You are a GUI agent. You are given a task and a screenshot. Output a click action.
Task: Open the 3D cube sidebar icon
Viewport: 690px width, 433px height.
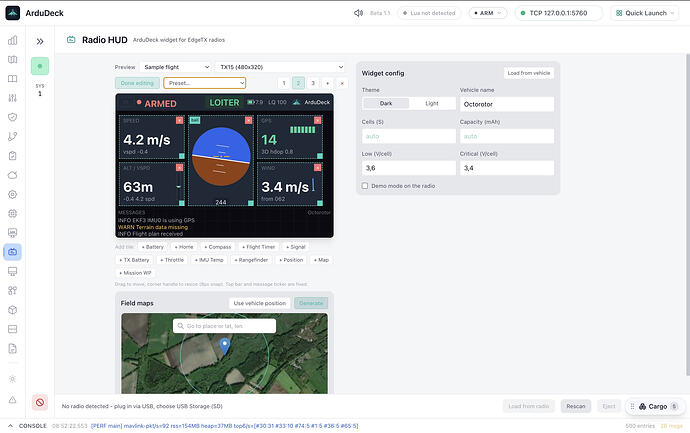[x=13, y=310]
